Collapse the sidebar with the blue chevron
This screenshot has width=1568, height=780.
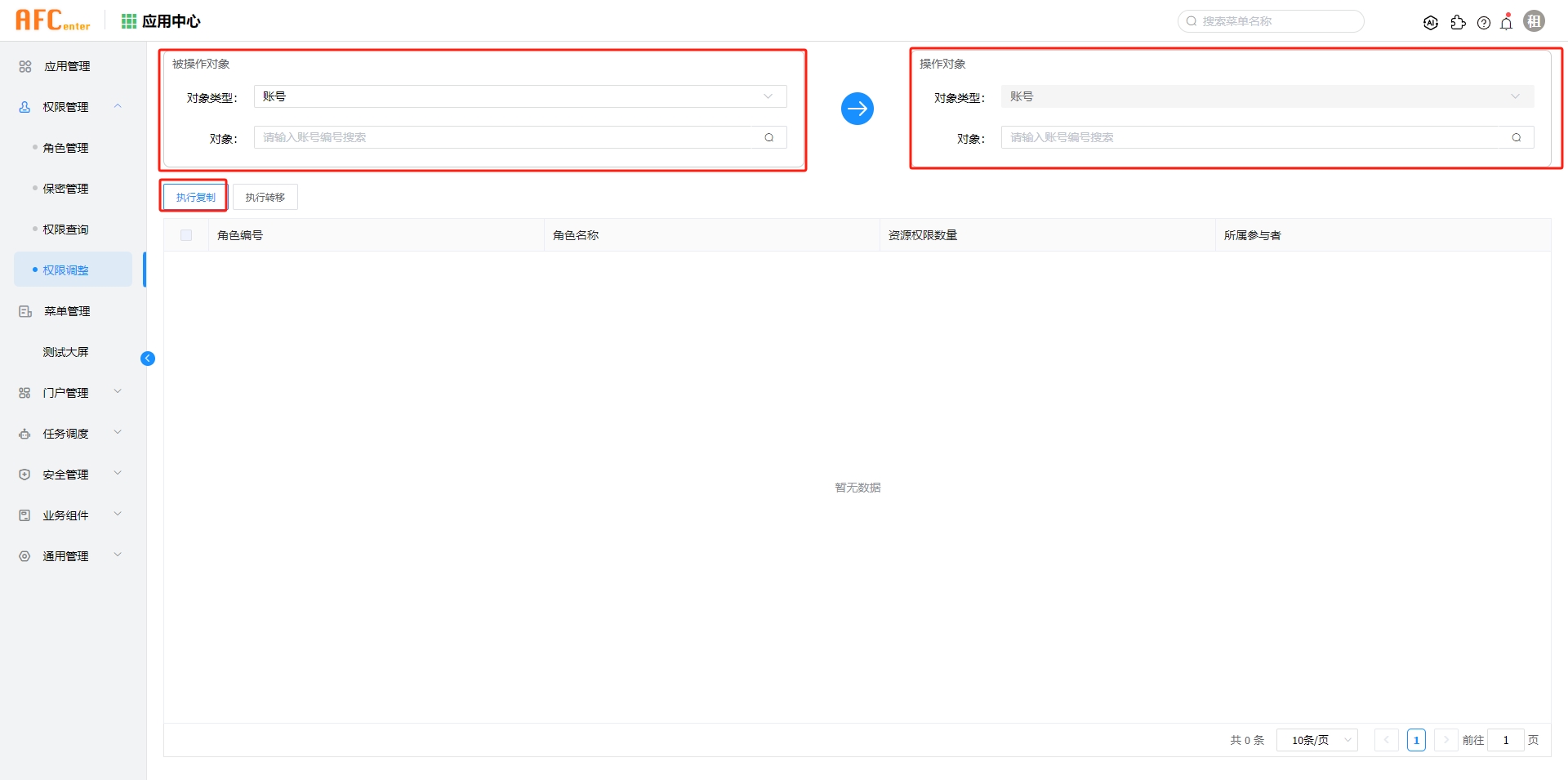(148, 358)
